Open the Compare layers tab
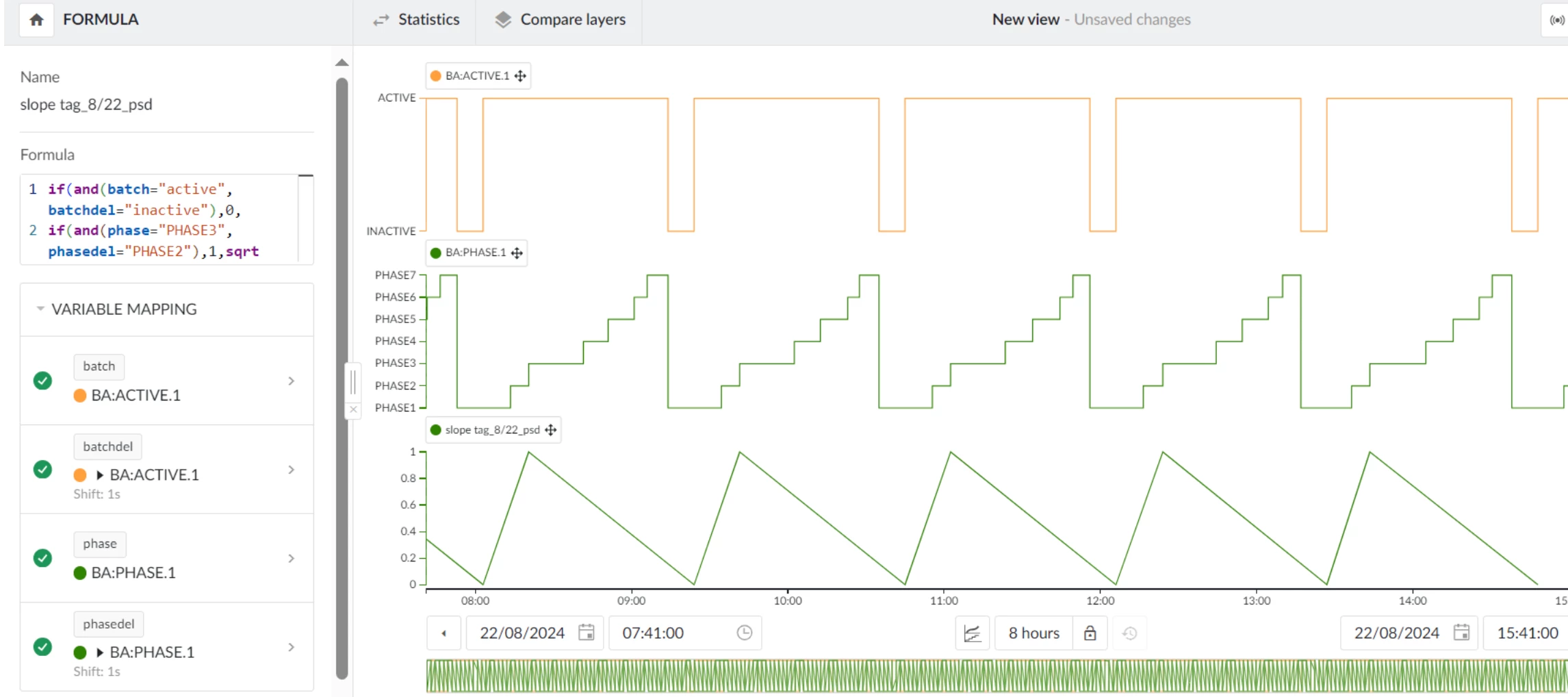This screenshot has width=1568, height=697. tap(560, 20)
